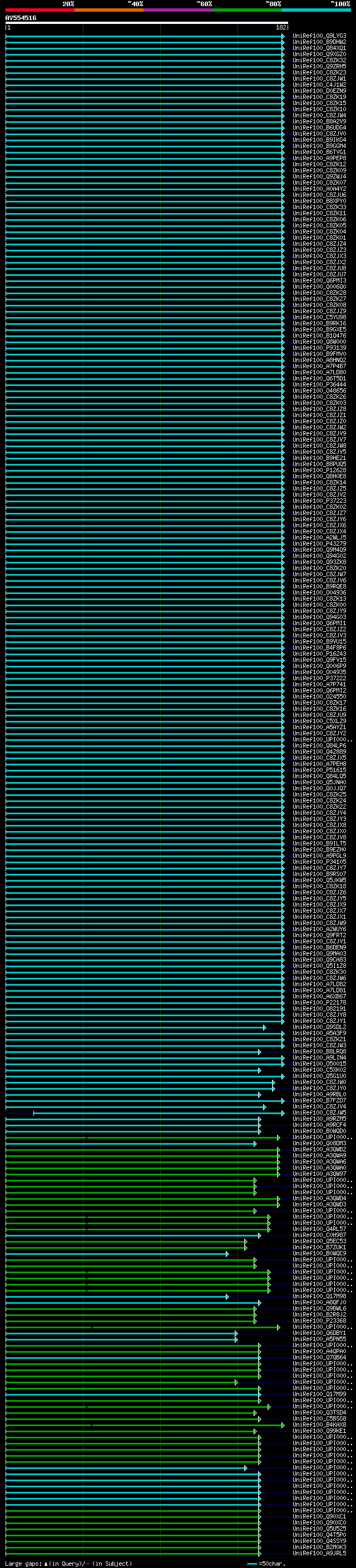Select hit UniRef100_Q6DBY1

319,1333
